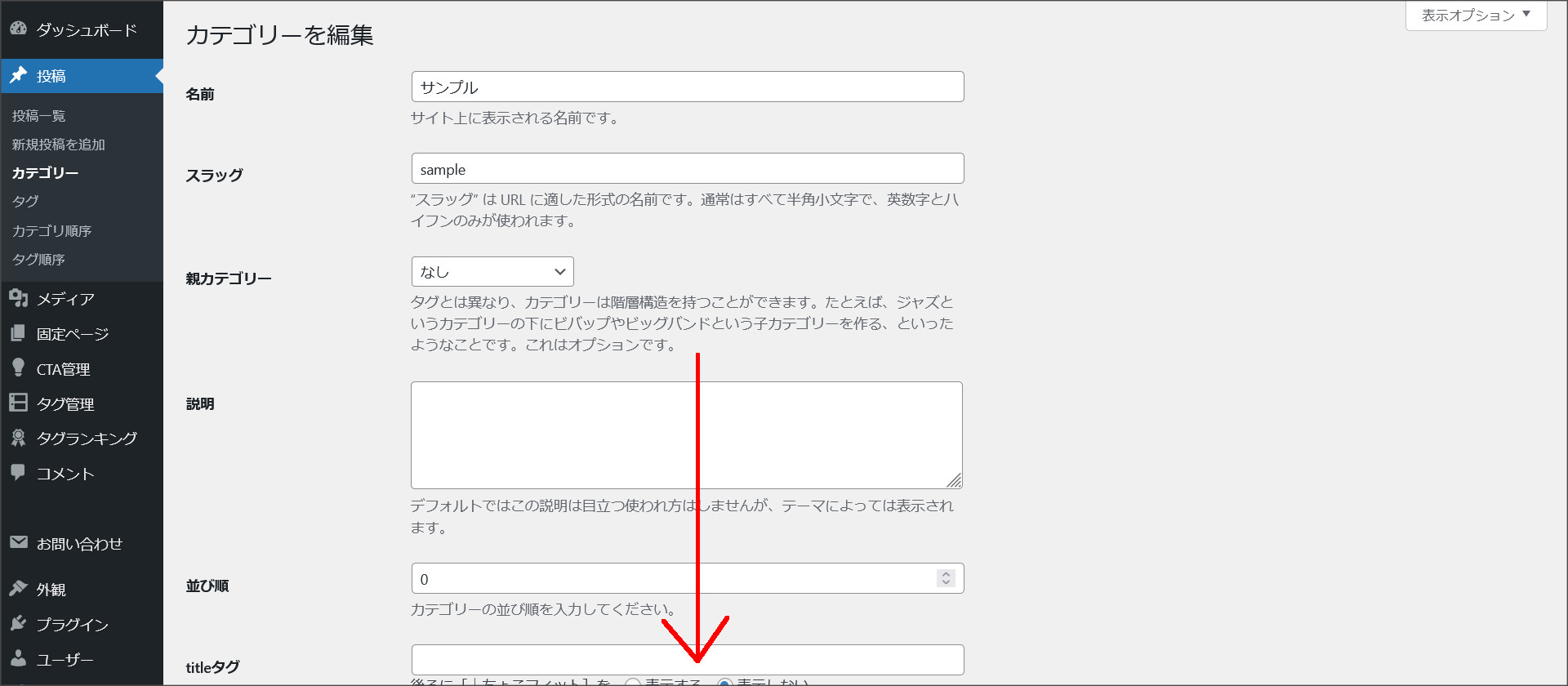Open the 親カテゴリー dropdown

click(492, 272)
